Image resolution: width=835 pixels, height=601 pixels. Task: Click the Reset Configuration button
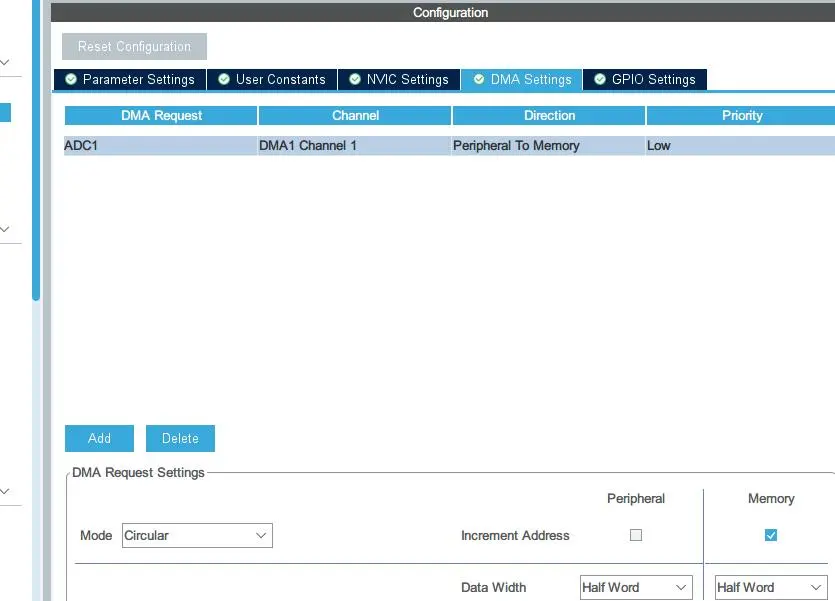click(x=134, y=47)
